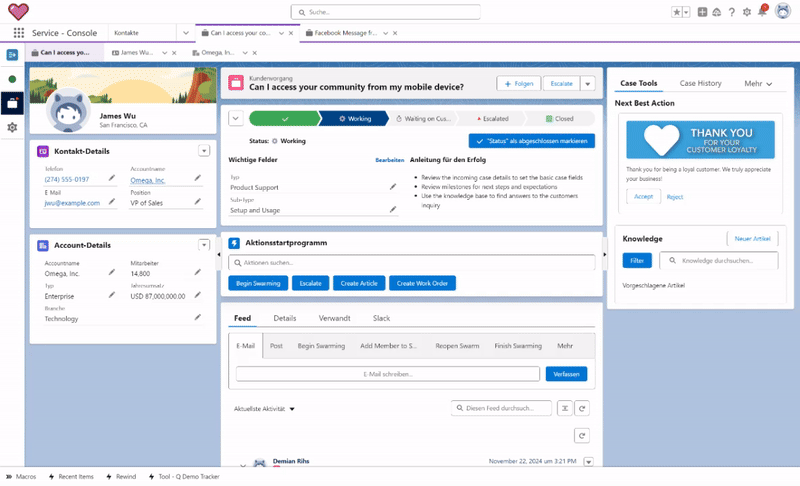Click the help question mark icon
Screen dimensions: 800x486
click(732, 12)
